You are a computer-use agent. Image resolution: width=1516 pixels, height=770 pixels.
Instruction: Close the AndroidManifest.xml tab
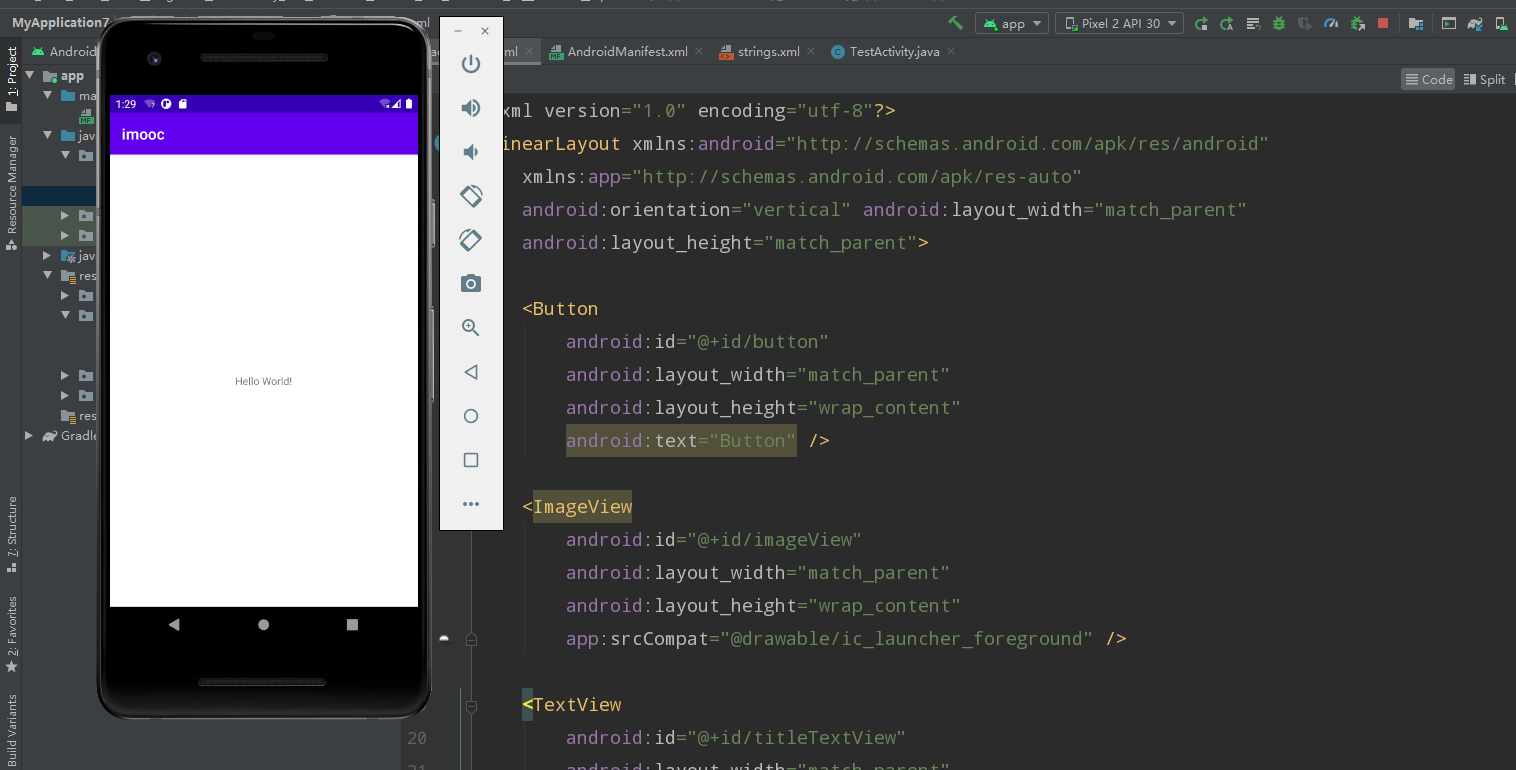(x=698, y=52)
